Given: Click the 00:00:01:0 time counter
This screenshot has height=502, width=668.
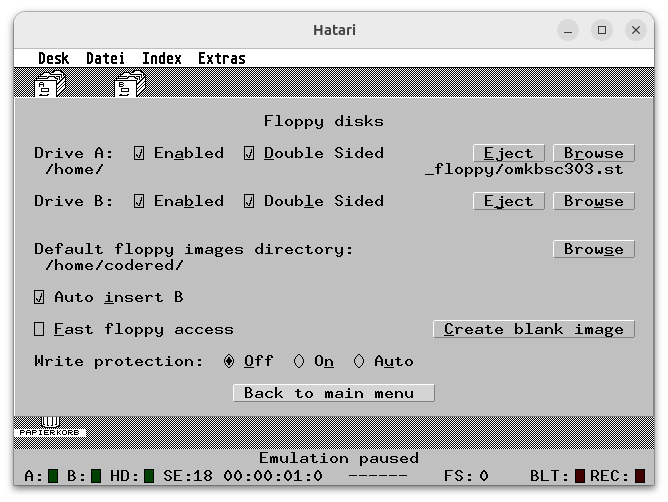Looking at the screenshot, I should (273, 476).
